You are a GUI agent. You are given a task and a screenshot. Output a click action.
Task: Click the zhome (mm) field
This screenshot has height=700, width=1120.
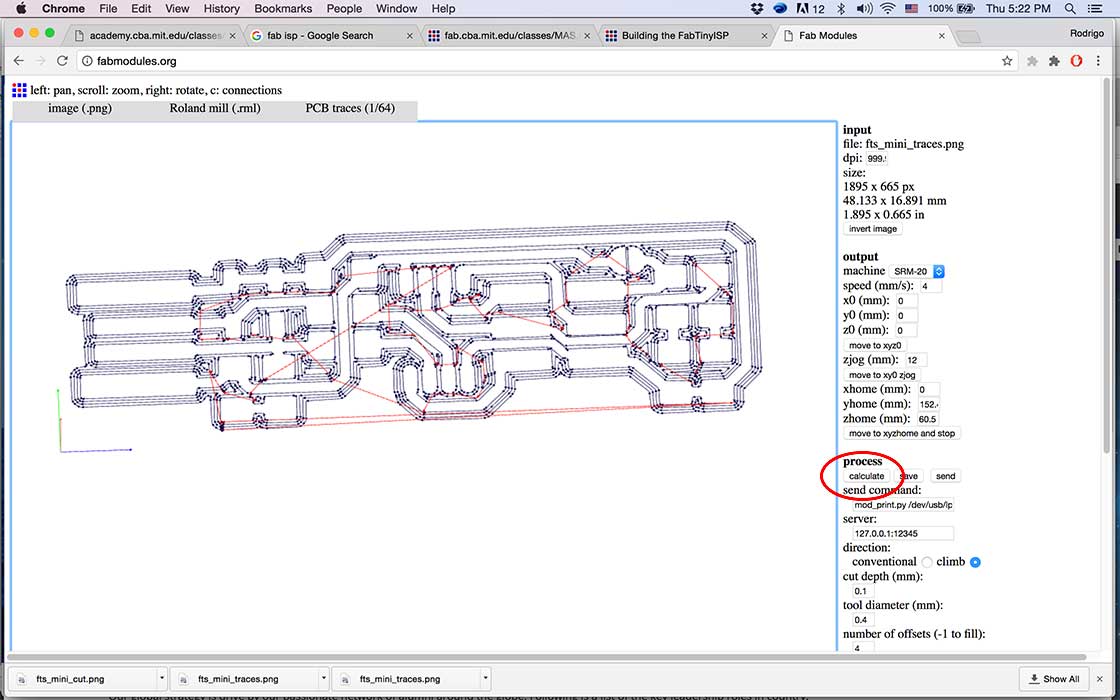(928, 419)
